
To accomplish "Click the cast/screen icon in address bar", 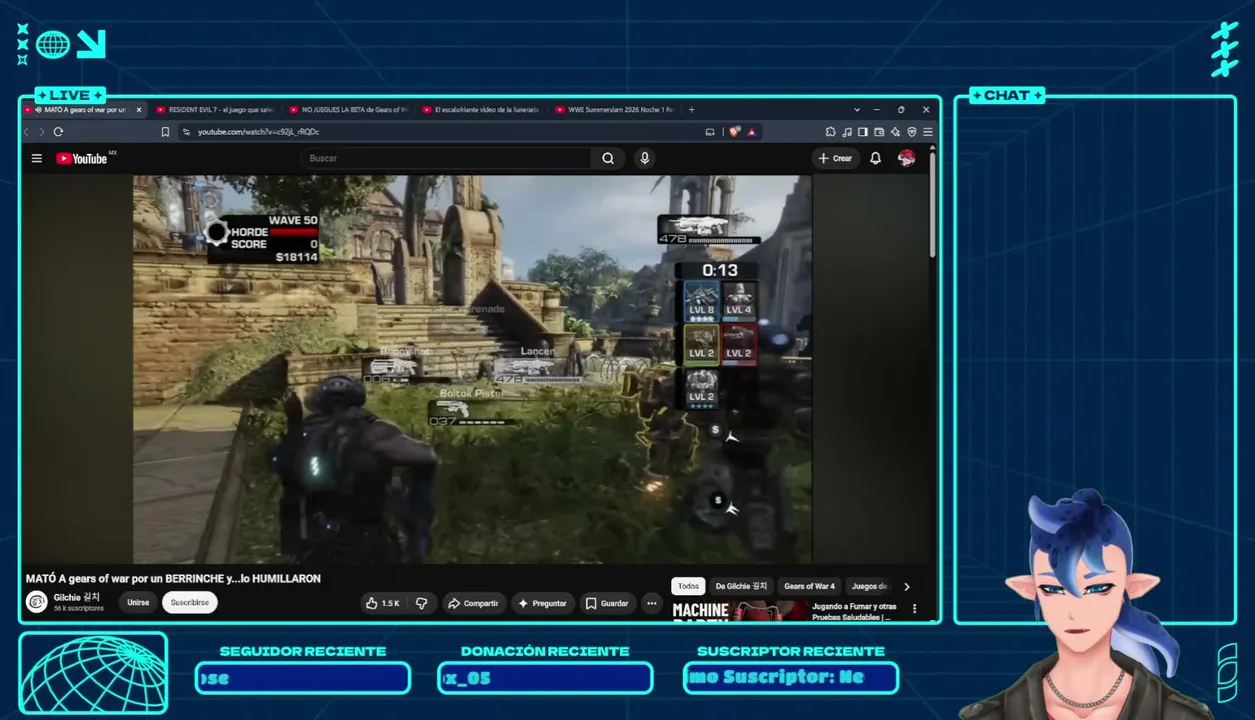I will tap(710, 132).
